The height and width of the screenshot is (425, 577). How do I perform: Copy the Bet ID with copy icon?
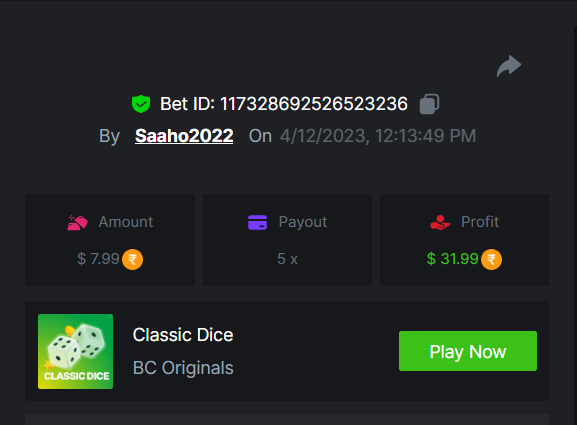pyautogui.click(x=429, y=104)
